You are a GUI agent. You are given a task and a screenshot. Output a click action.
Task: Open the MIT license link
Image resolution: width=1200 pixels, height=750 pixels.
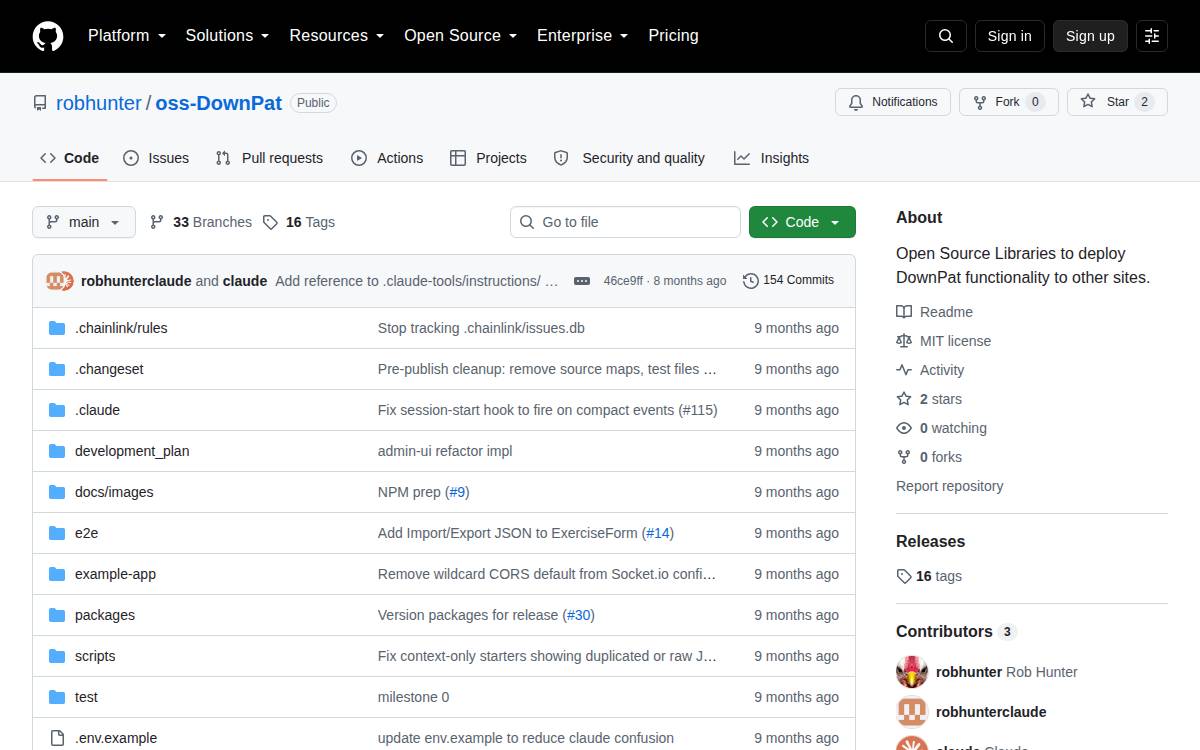(944, 341)
